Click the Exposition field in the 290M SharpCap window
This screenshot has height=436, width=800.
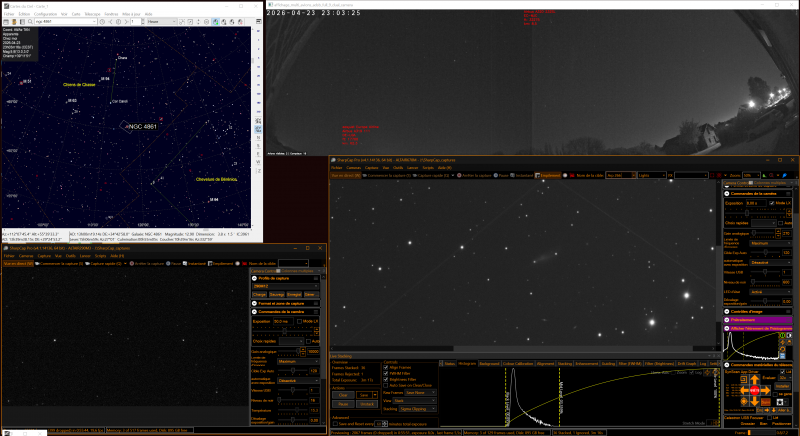click(283, 321)
